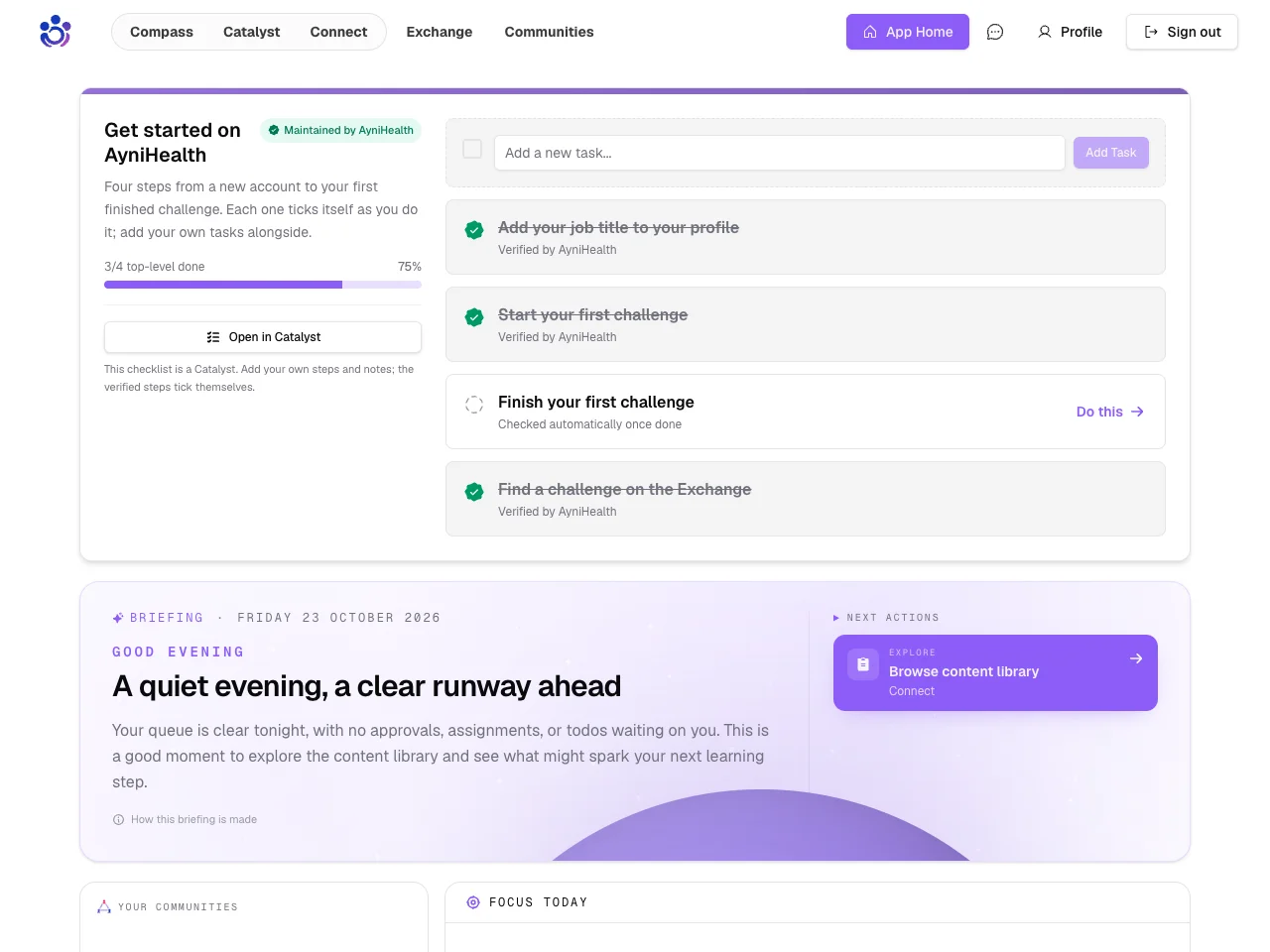Click the Your Communities section icon
This screenshot has width=1270, height=952.
[x=104, y=906]
